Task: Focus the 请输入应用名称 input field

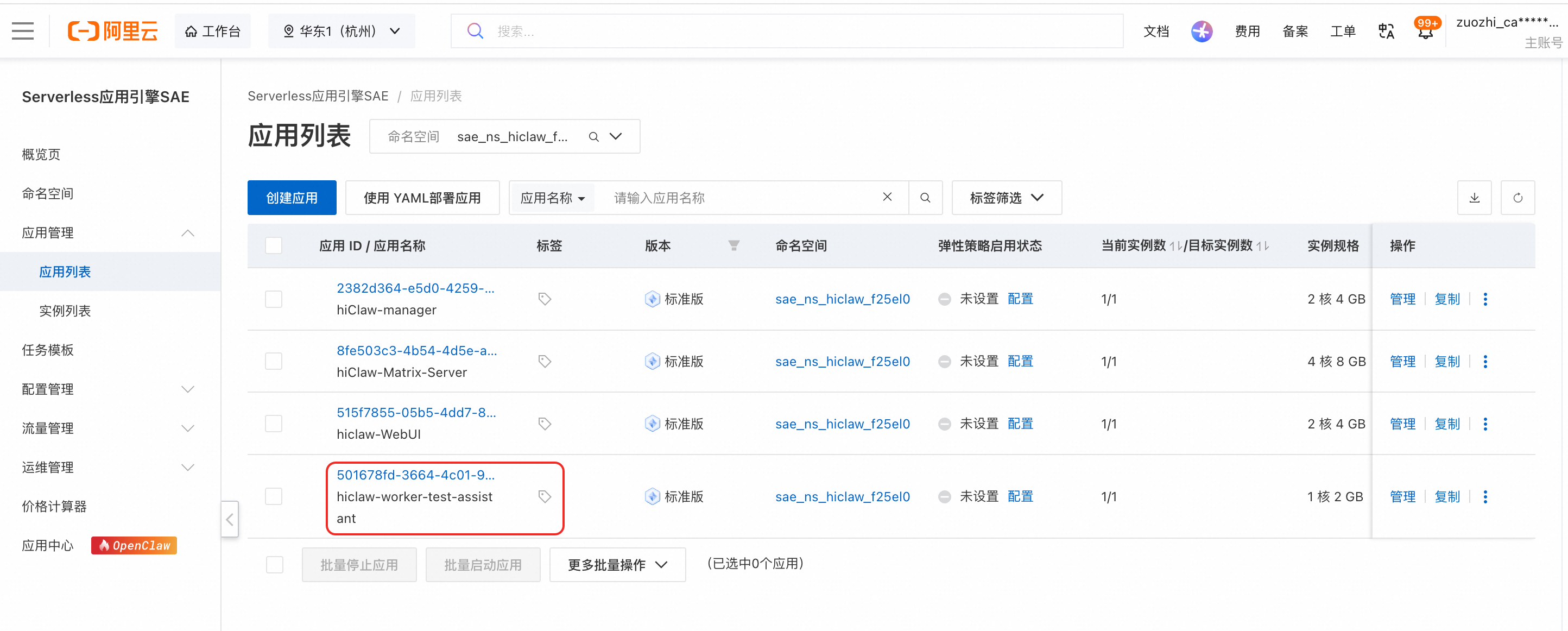Action: pos(742,198)
